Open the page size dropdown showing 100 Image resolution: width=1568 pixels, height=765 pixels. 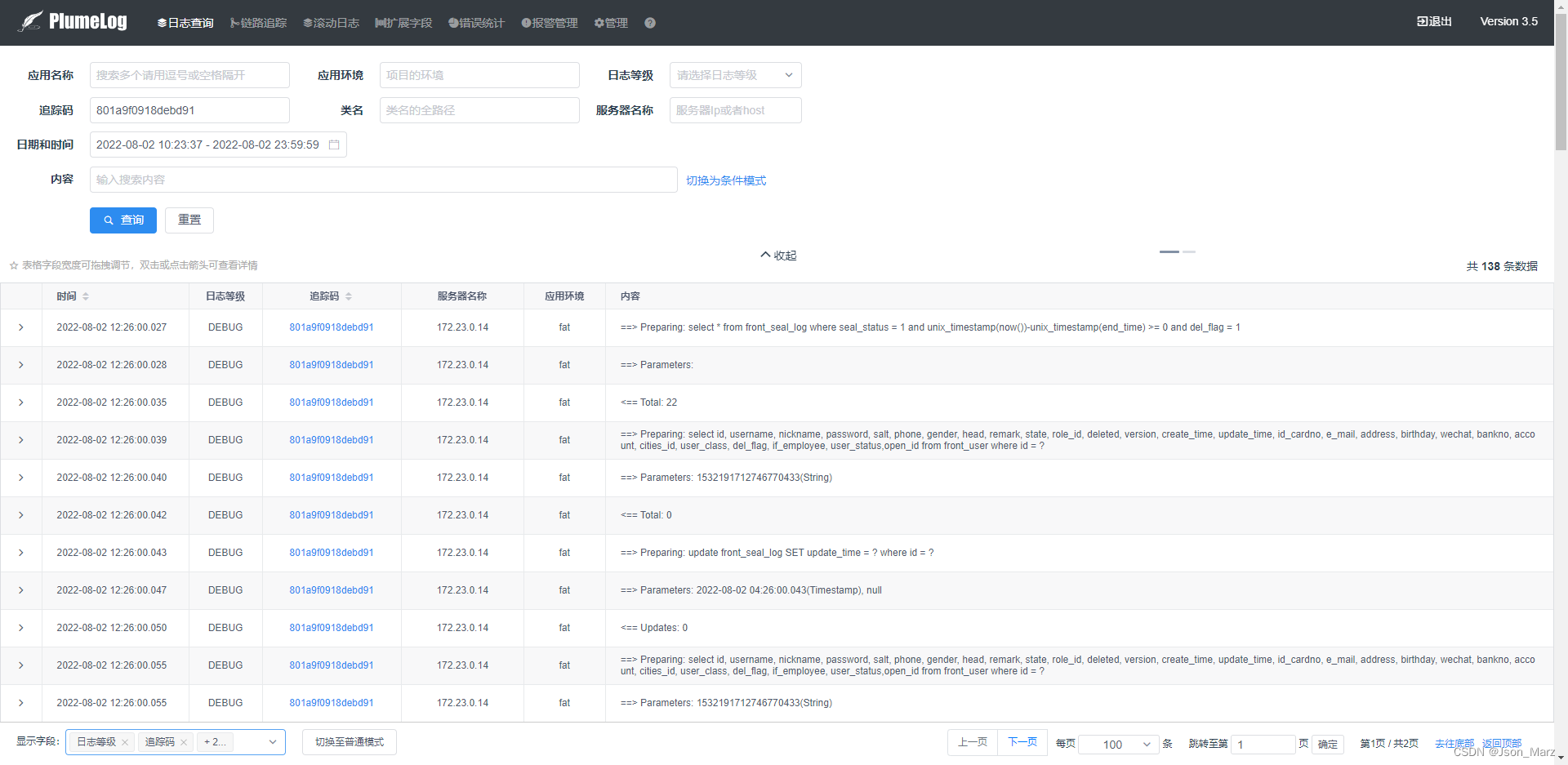coord(1118,744)
